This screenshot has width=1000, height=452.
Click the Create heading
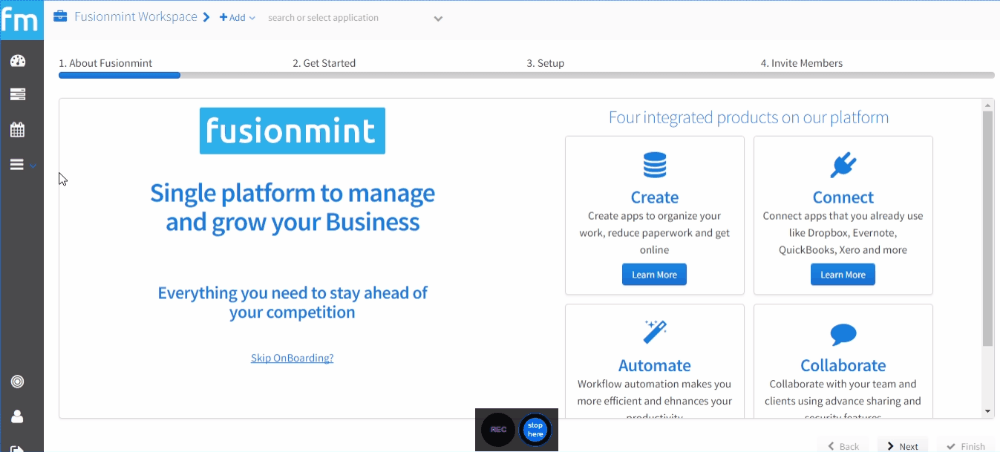(654, 197)
